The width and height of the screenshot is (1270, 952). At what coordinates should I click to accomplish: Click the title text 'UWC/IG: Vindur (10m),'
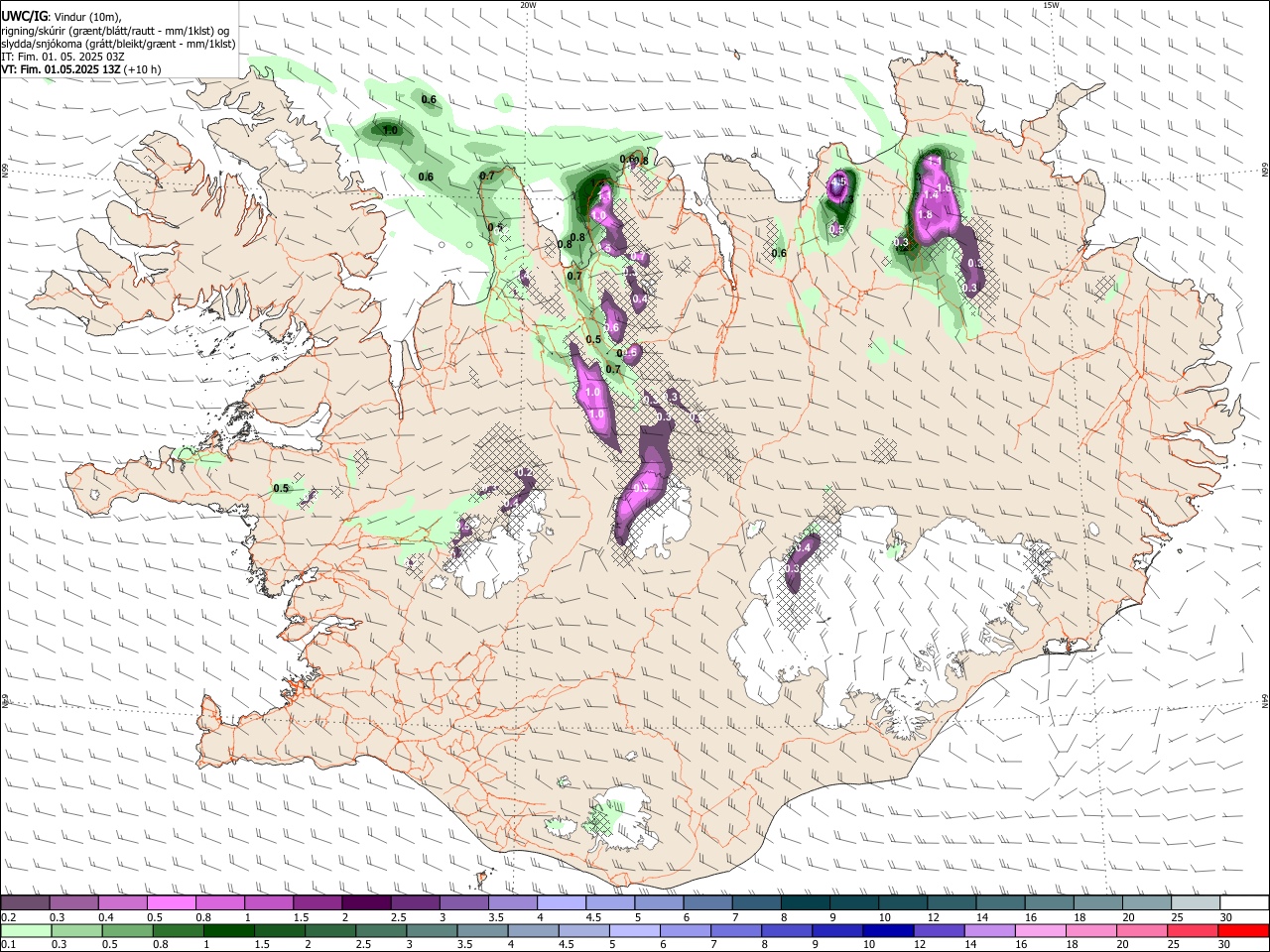[61, 16]
